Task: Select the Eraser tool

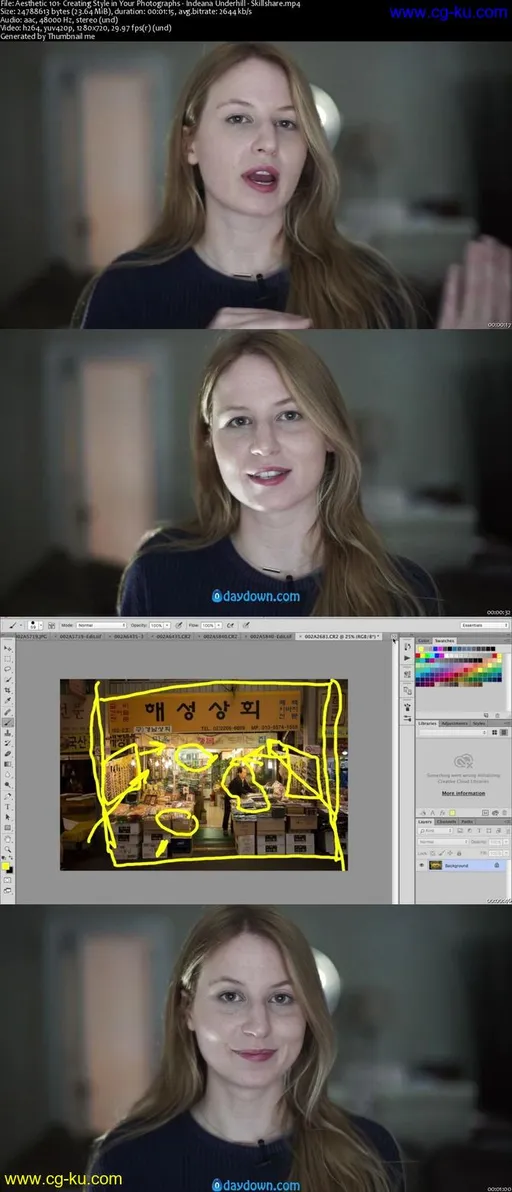Action: point(8,754)
